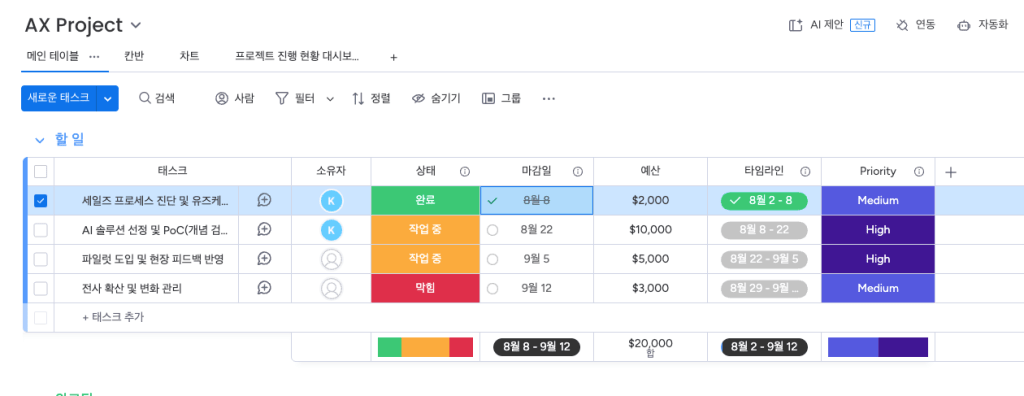
Task: Mark 9월 5 due date as done
Action: (x=492, y=259)
